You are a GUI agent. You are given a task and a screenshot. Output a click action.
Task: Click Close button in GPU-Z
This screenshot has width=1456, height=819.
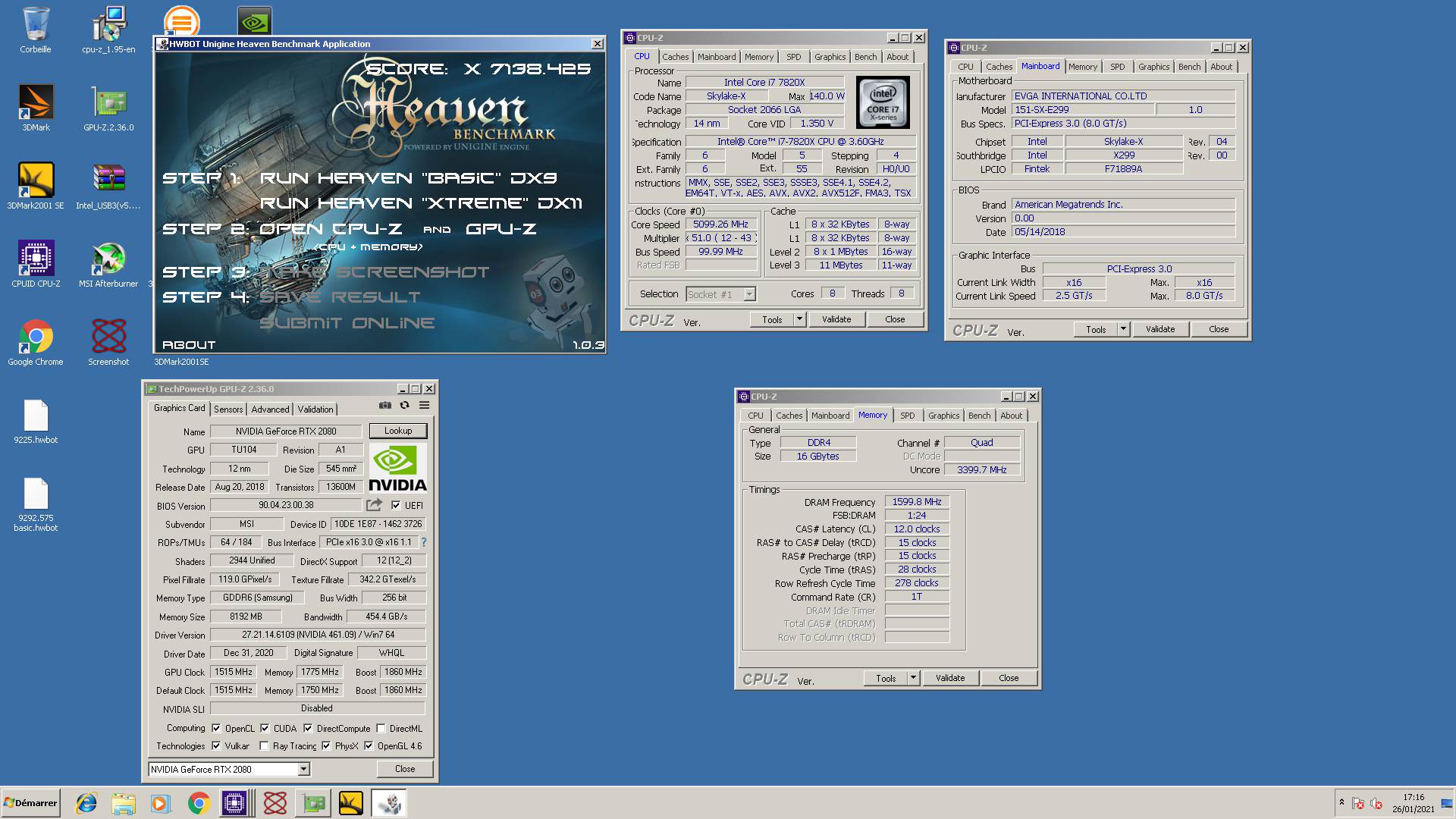pos(405,769)
